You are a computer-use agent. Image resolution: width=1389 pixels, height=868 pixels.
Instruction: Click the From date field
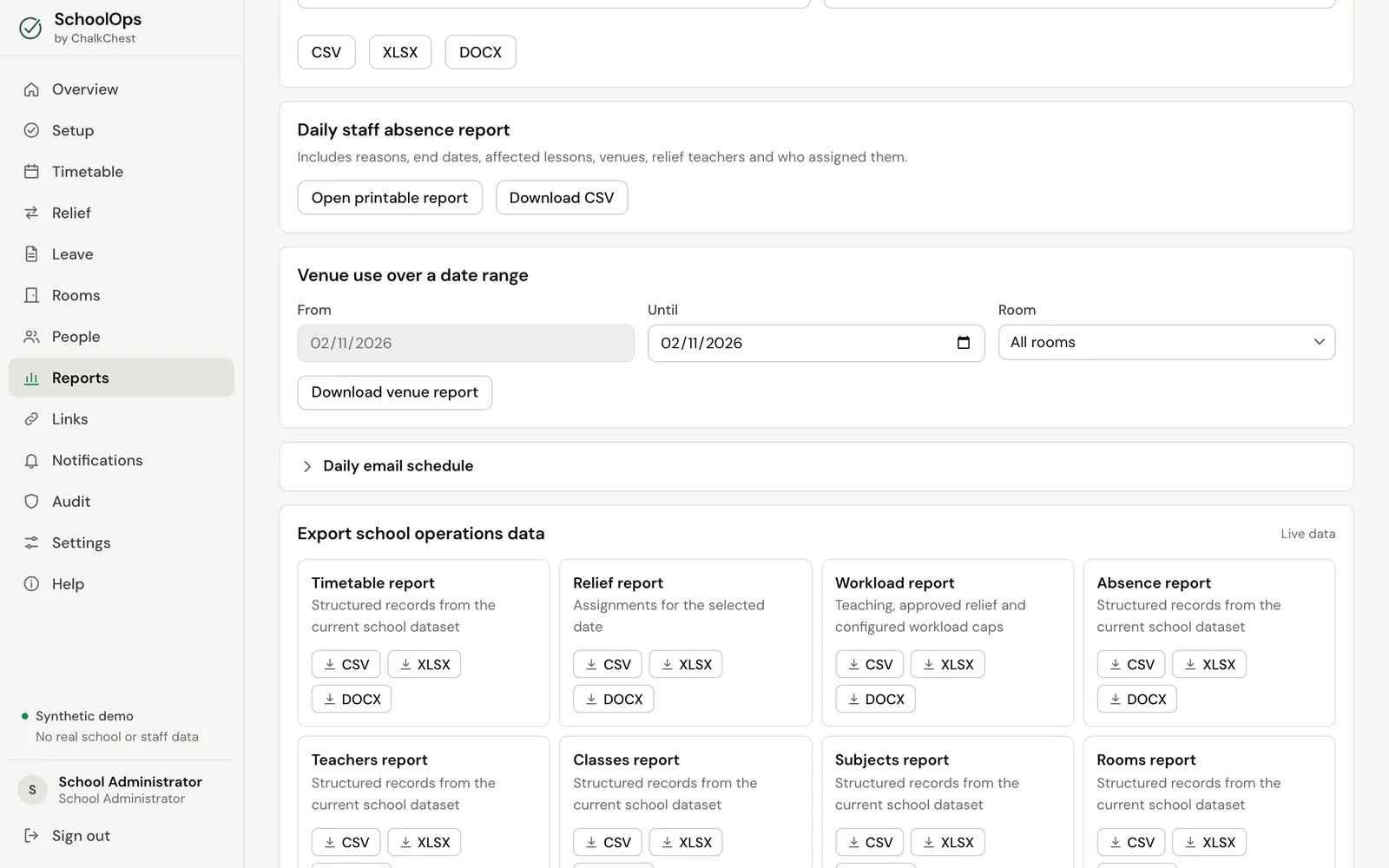coord(466,343)
